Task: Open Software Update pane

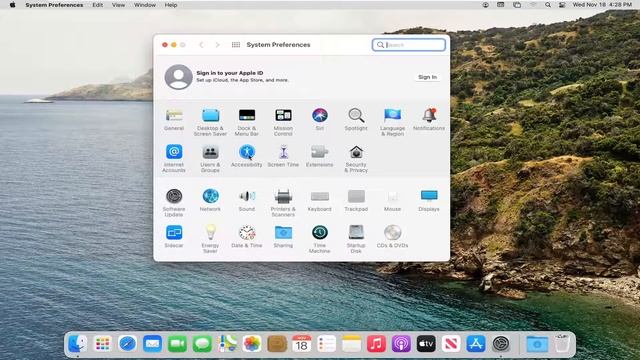Action: [x=174, y=202]
